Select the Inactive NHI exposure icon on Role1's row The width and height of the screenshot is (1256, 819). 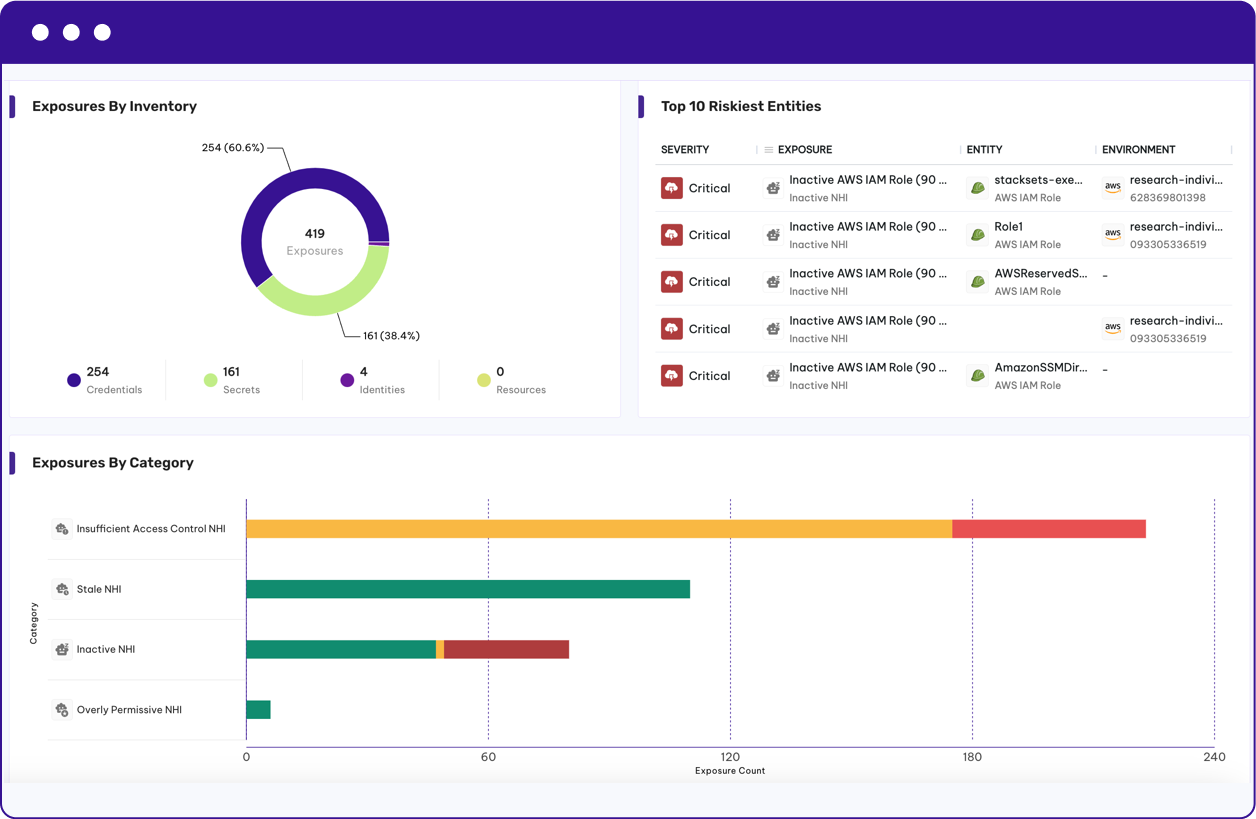click(773, 234)
